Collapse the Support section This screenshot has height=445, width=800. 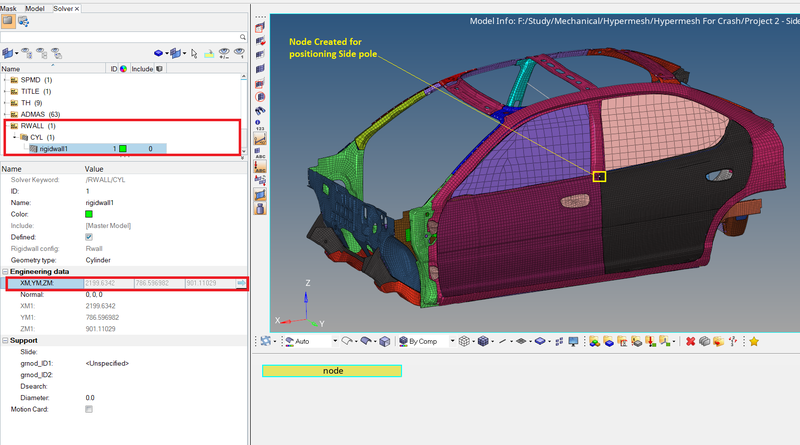point(4,341)
